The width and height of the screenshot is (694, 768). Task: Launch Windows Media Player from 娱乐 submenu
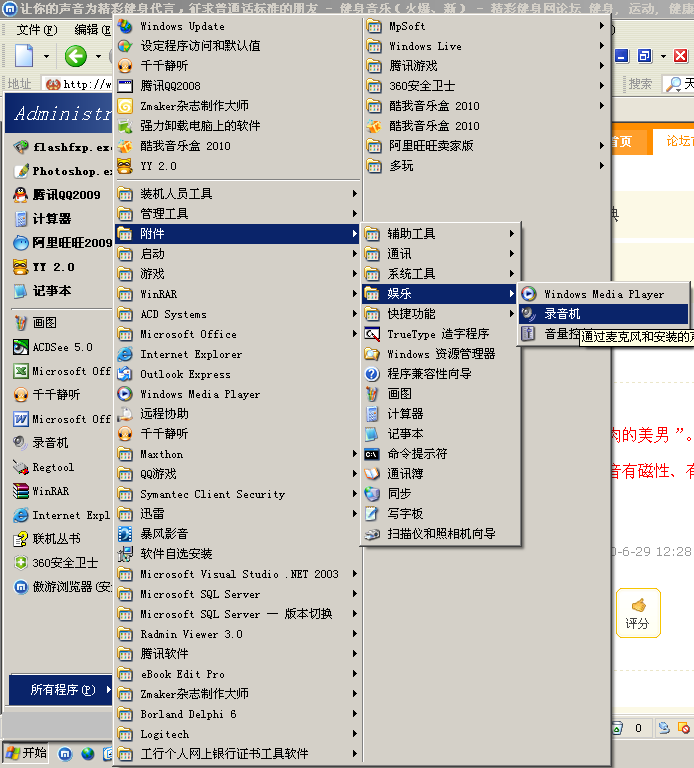[603, 294]
